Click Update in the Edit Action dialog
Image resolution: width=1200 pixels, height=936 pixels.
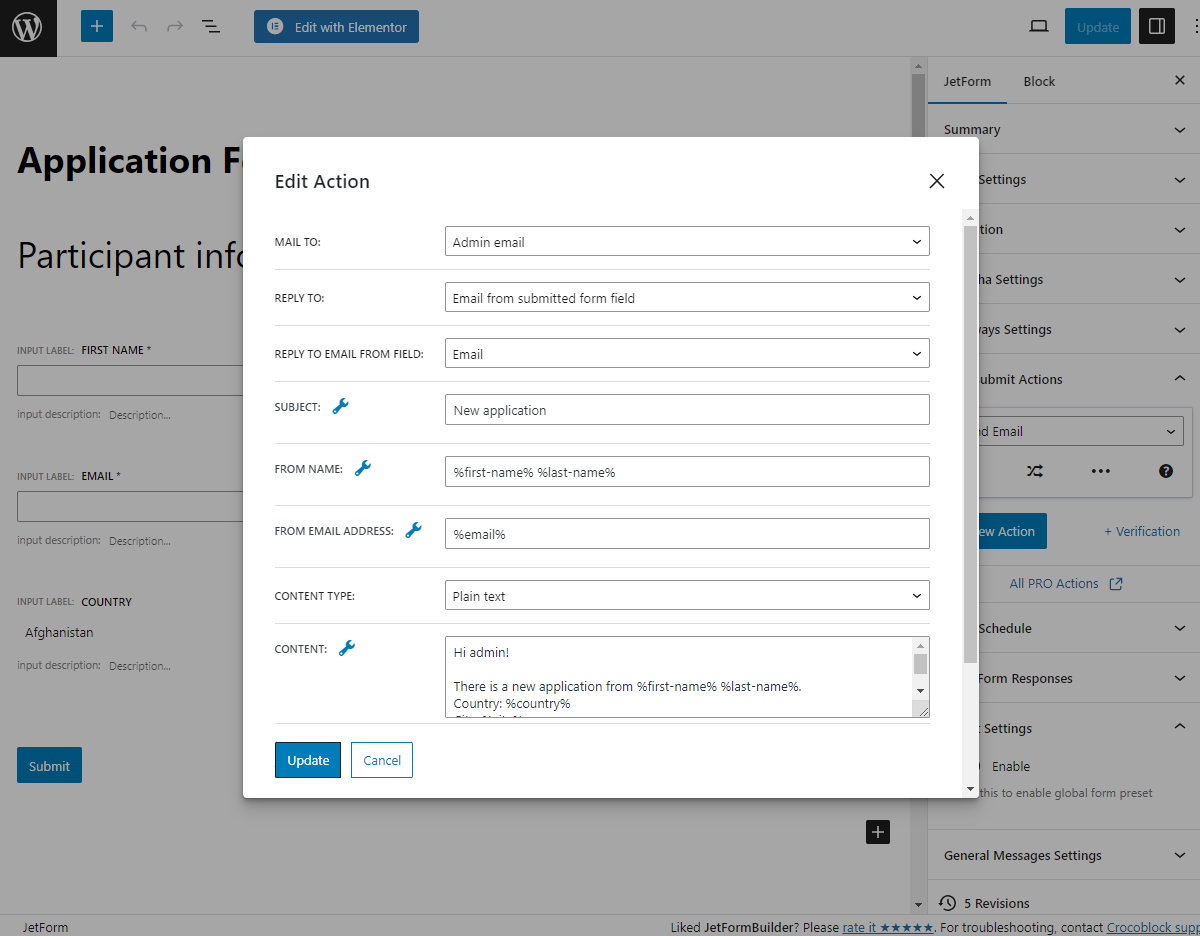[307, 760]
